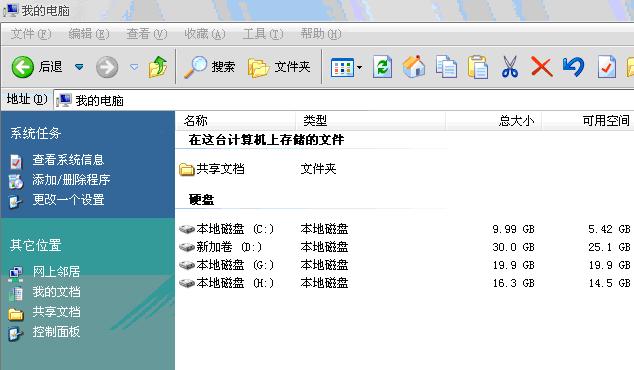Click the green Refresh icon

tap(383, 67)
